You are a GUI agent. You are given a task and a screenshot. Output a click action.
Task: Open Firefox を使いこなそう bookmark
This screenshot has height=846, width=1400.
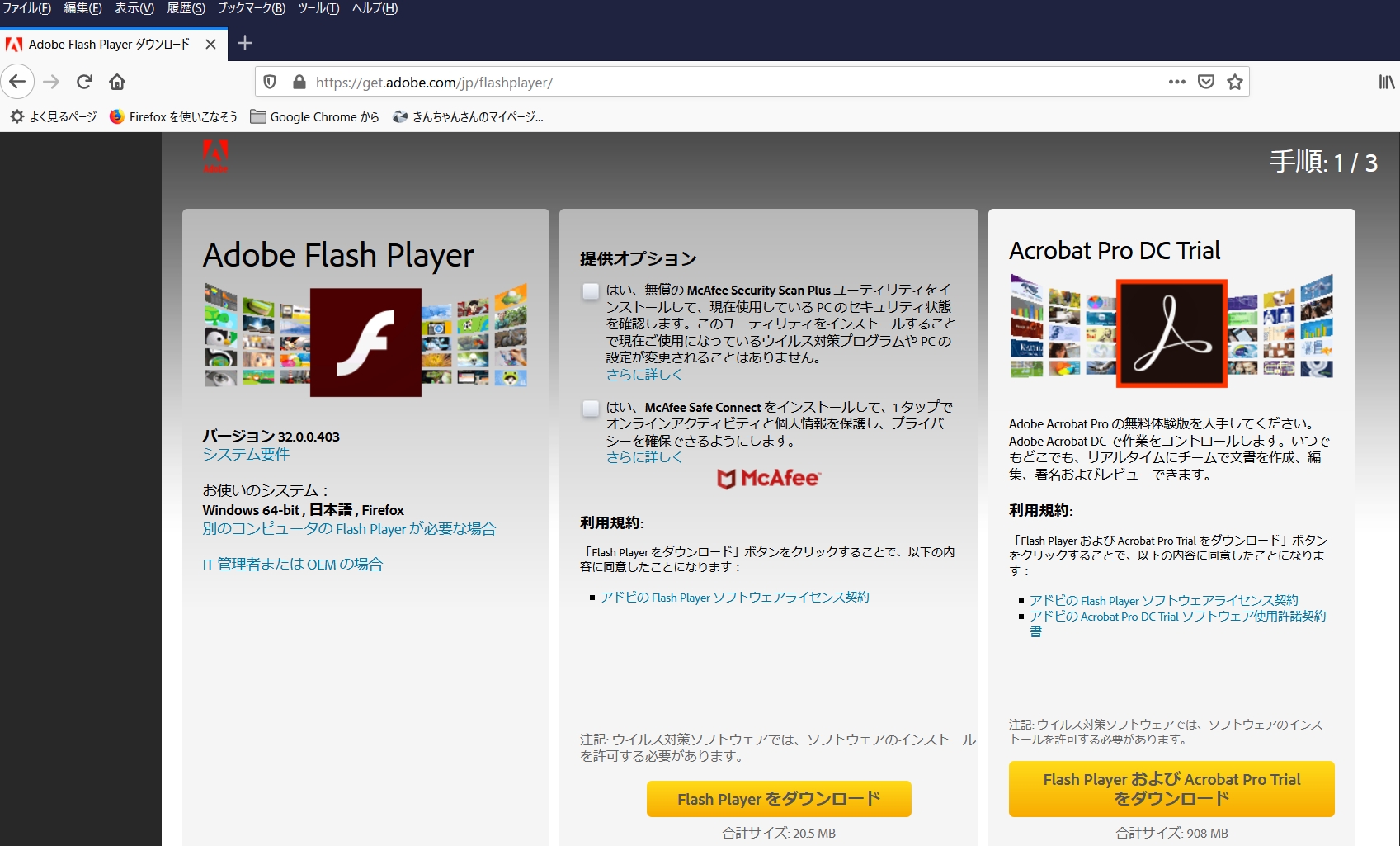(173, 116)
